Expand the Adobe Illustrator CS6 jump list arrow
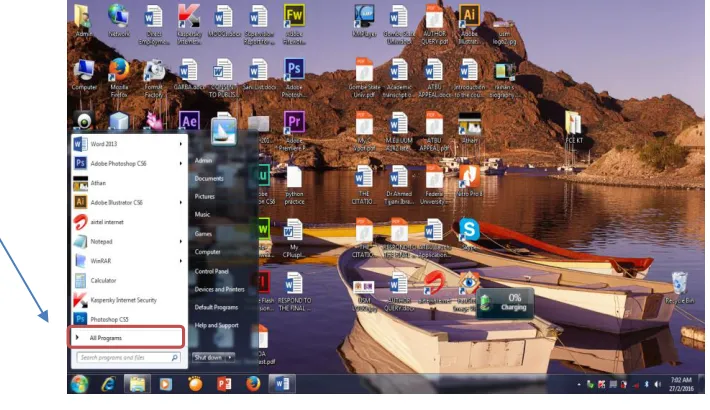 coord(181,203)
